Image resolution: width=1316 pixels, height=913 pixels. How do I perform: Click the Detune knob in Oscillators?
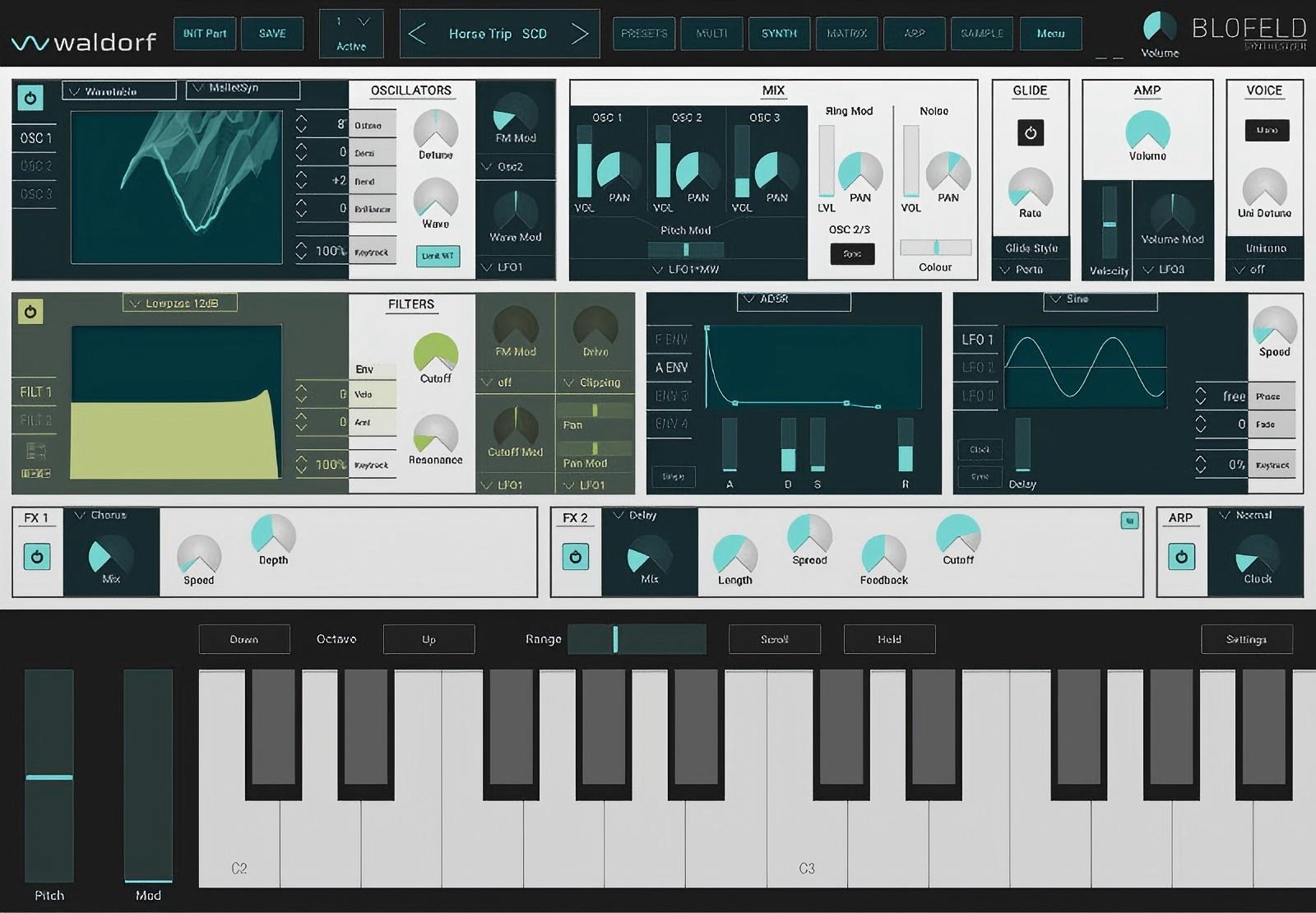point(436,129)
